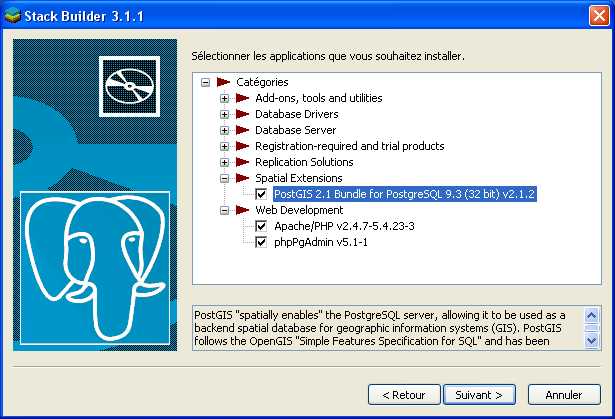Select the Web Development row
Image resolution: width=615 pixels, height=419 pixels.
point(299,210)
